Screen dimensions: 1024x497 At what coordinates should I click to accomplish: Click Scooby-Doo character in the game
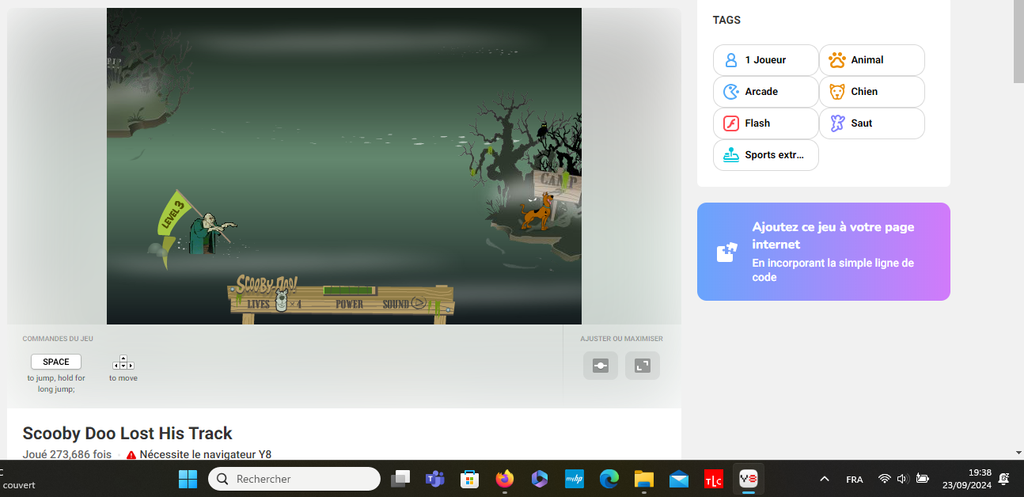click(x=536, y=213)
